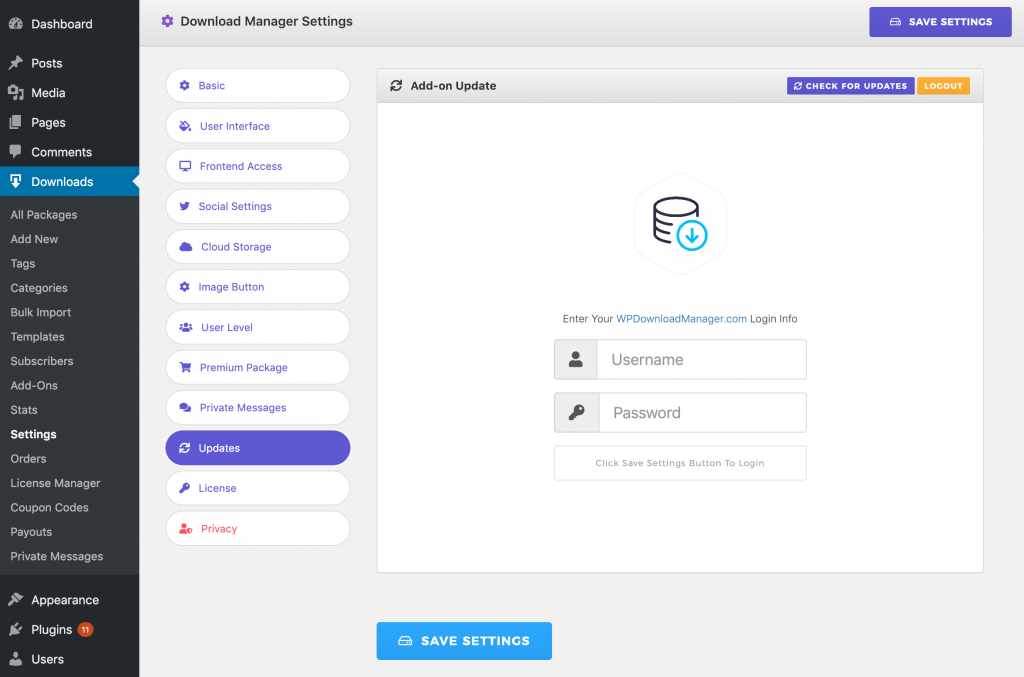Open Subscribers submenu item
This screenshot has height=677, width=1024.
point(42,361)
